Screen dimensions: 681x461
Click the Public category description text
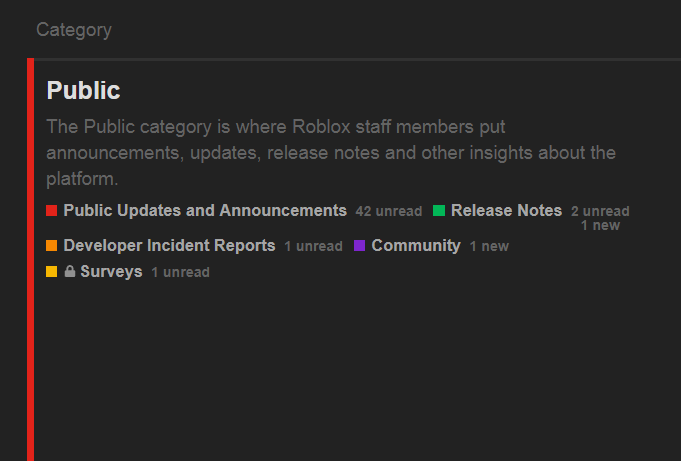331,153
